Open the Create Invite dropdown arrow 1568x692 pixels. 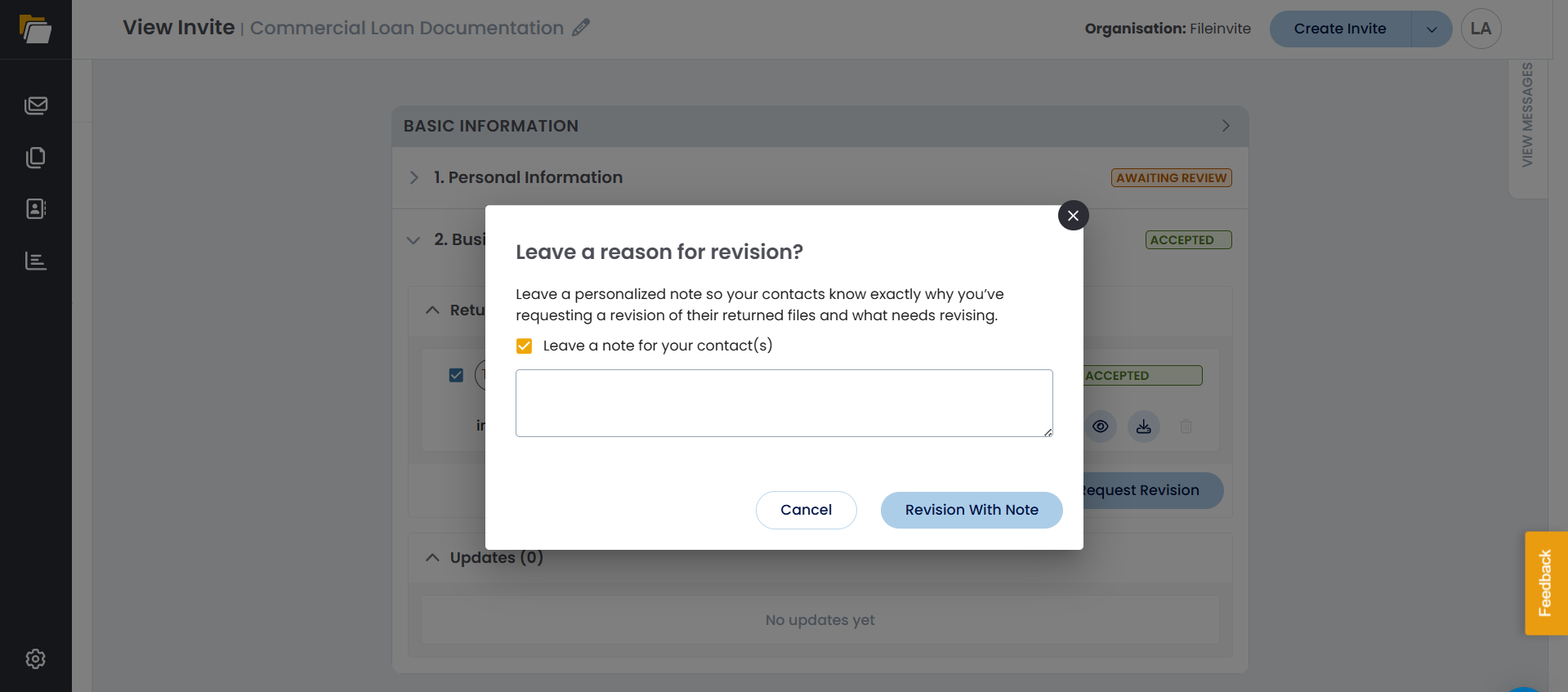click(1432, 29)
